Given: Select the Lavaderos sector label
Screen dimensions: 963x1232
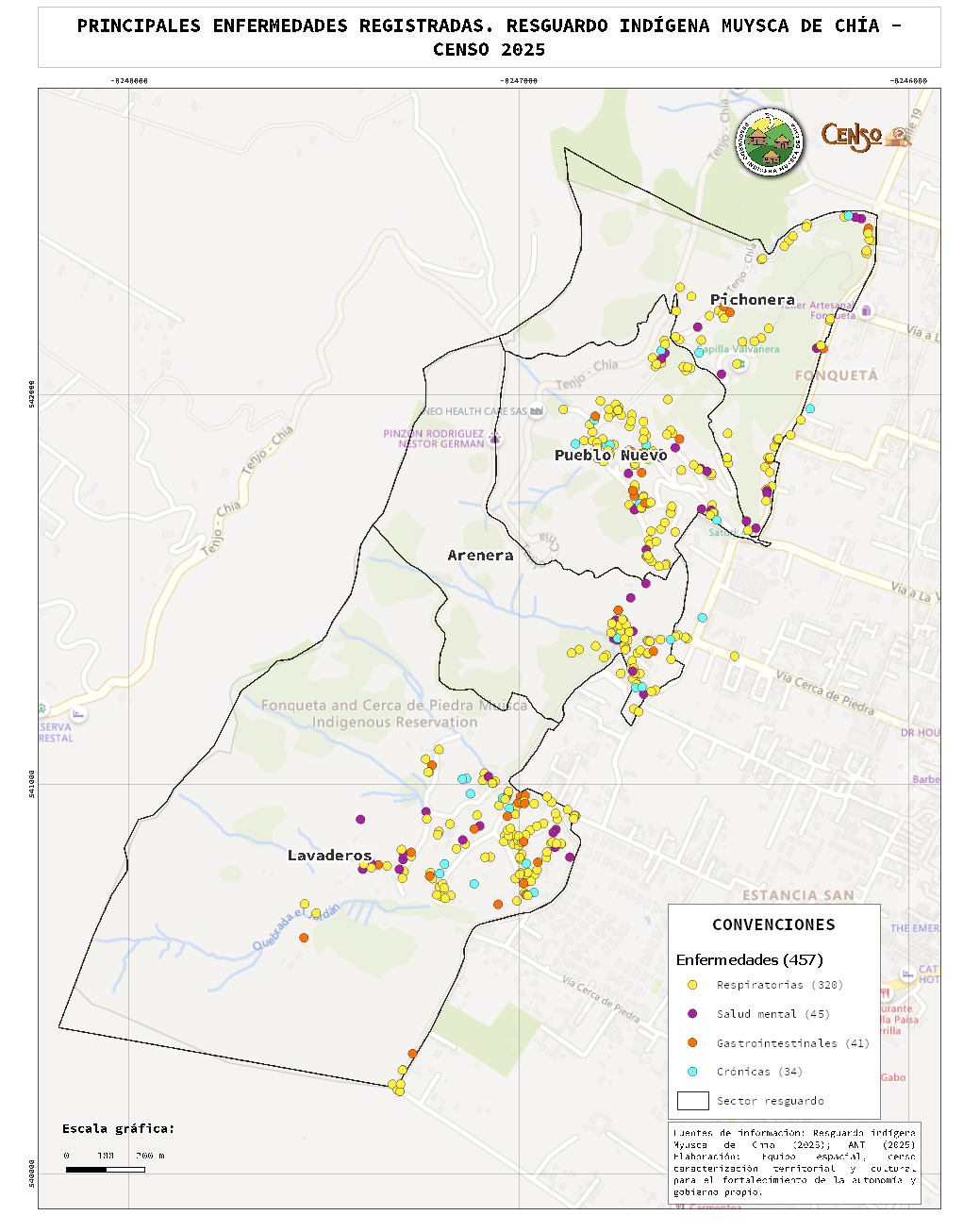Looking at the screenshot, I should pos(329,856).
